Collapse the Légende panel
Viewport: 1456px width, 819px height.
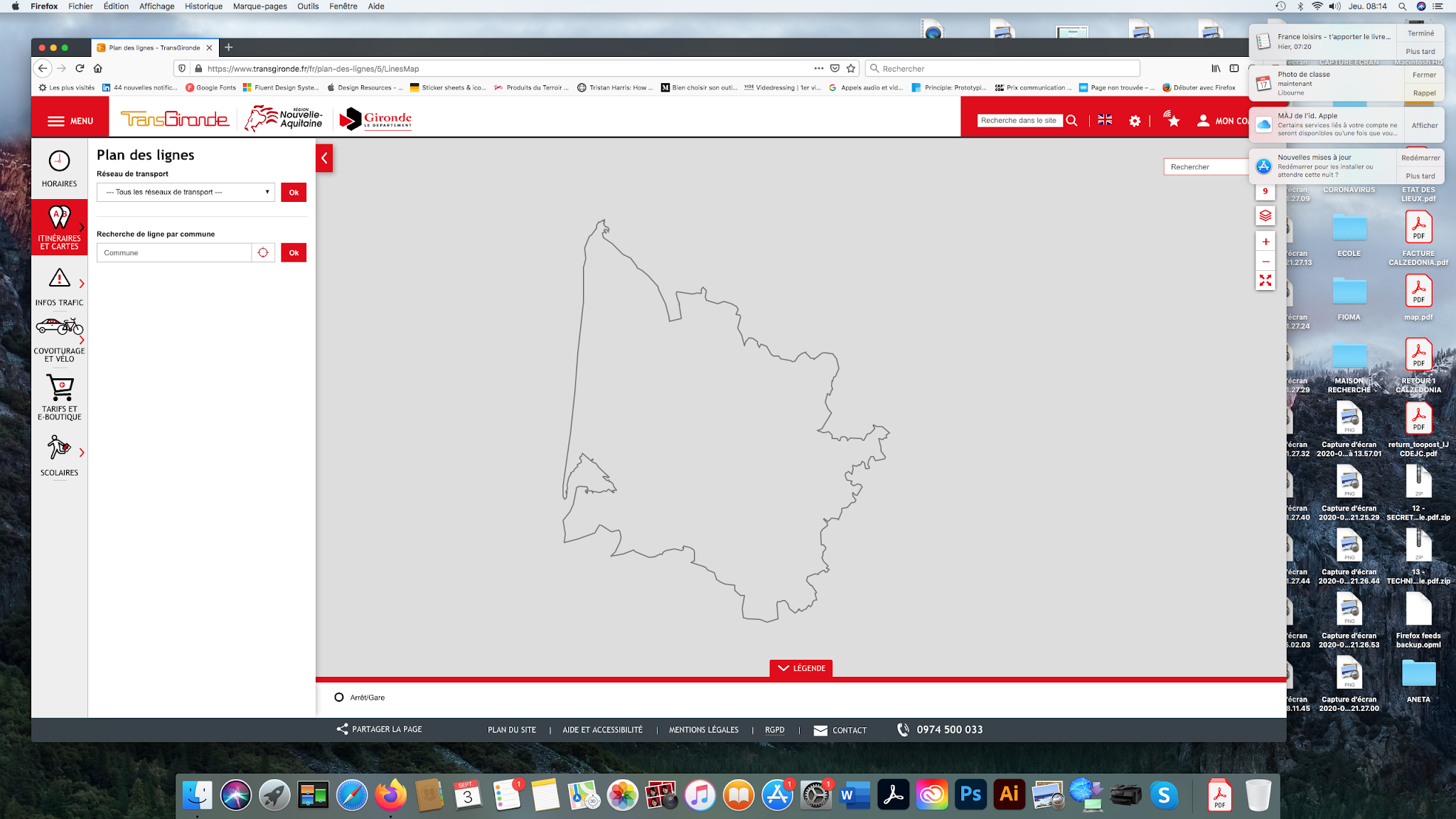(801, 668)
